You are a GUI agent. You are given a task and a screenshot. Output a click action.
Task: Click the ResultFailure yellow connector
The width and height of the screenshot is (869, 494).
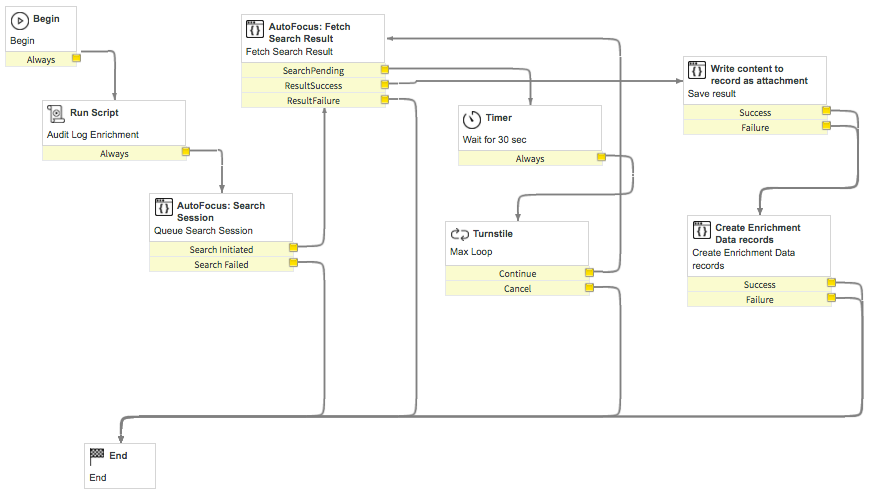pos(385,100)
